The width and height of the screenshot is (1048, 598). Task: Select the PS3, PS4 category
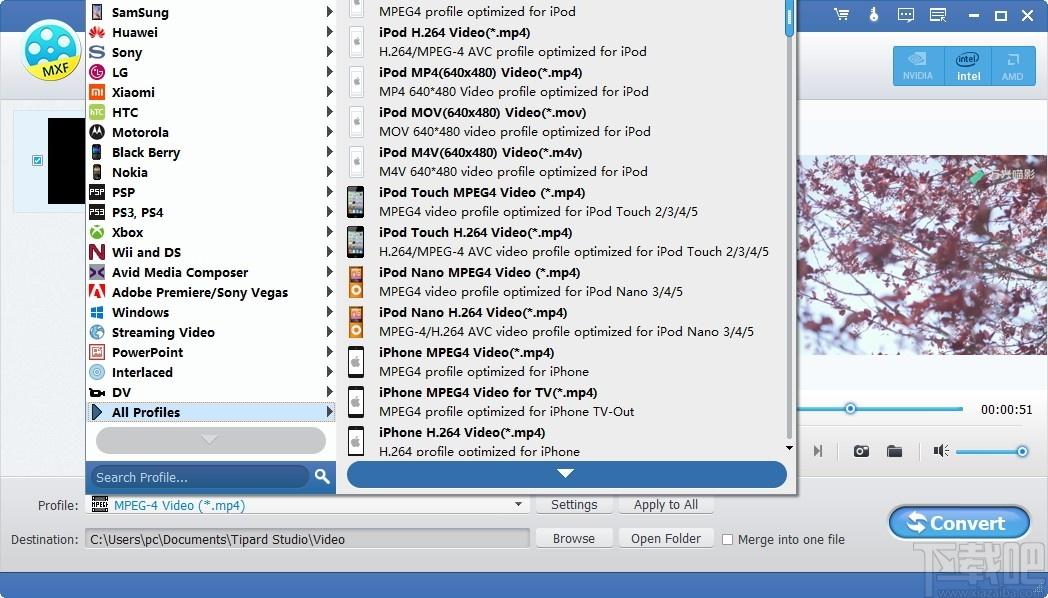pyautogui.click(x=211, y=212)
